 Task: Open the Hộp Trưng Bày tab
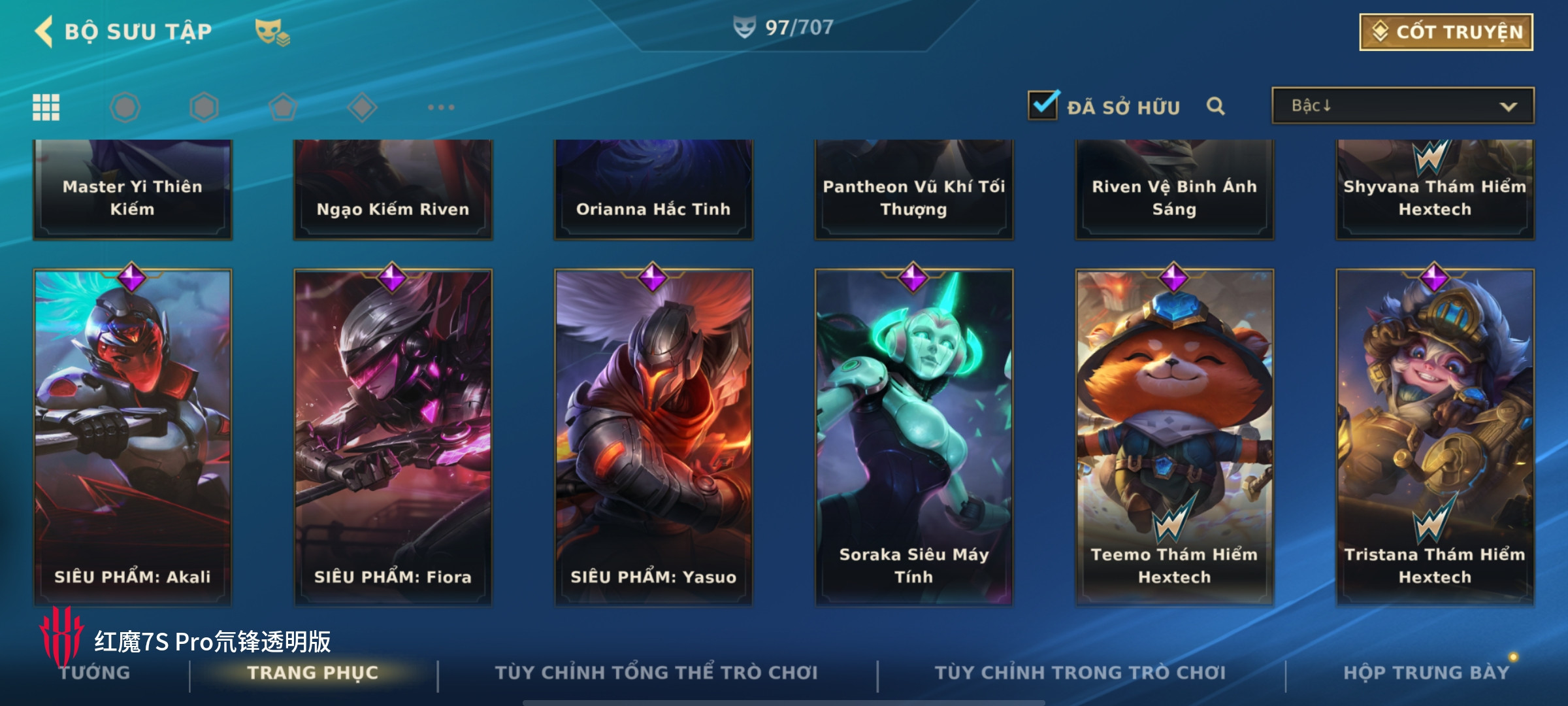click(x=1426, y=673)
